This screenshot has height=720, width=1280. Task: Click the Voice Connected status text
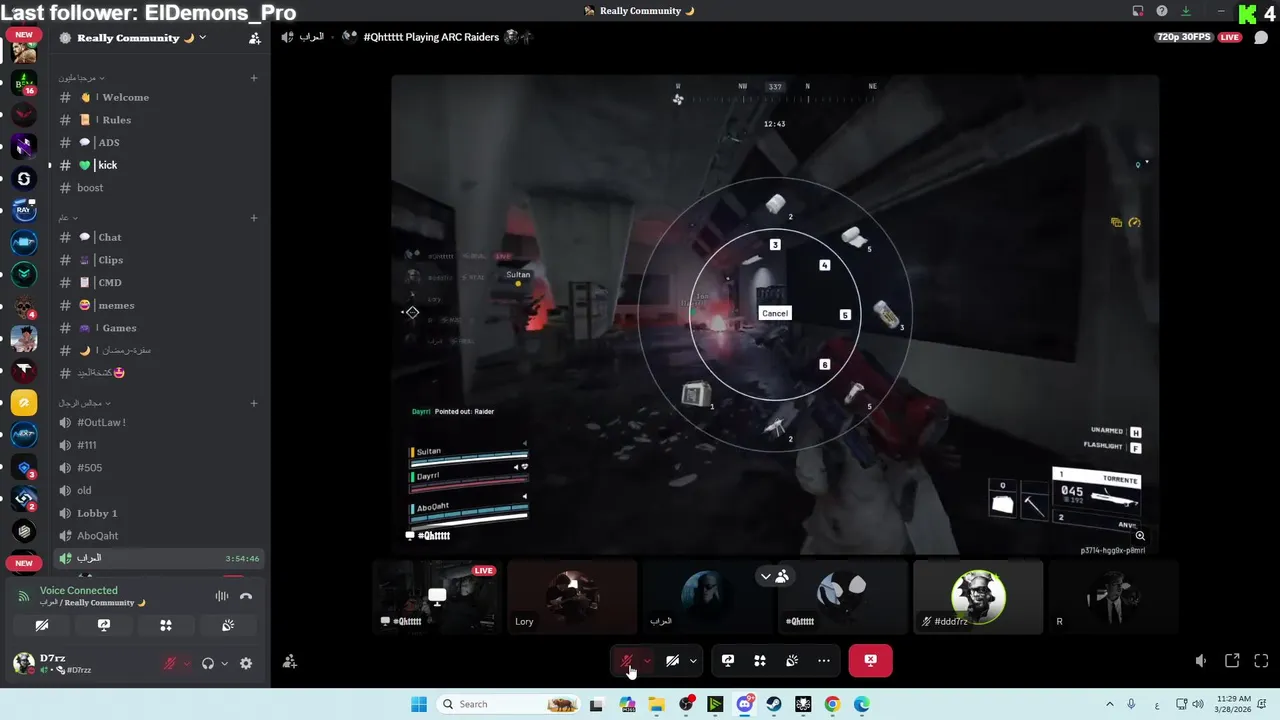(79, 590)
